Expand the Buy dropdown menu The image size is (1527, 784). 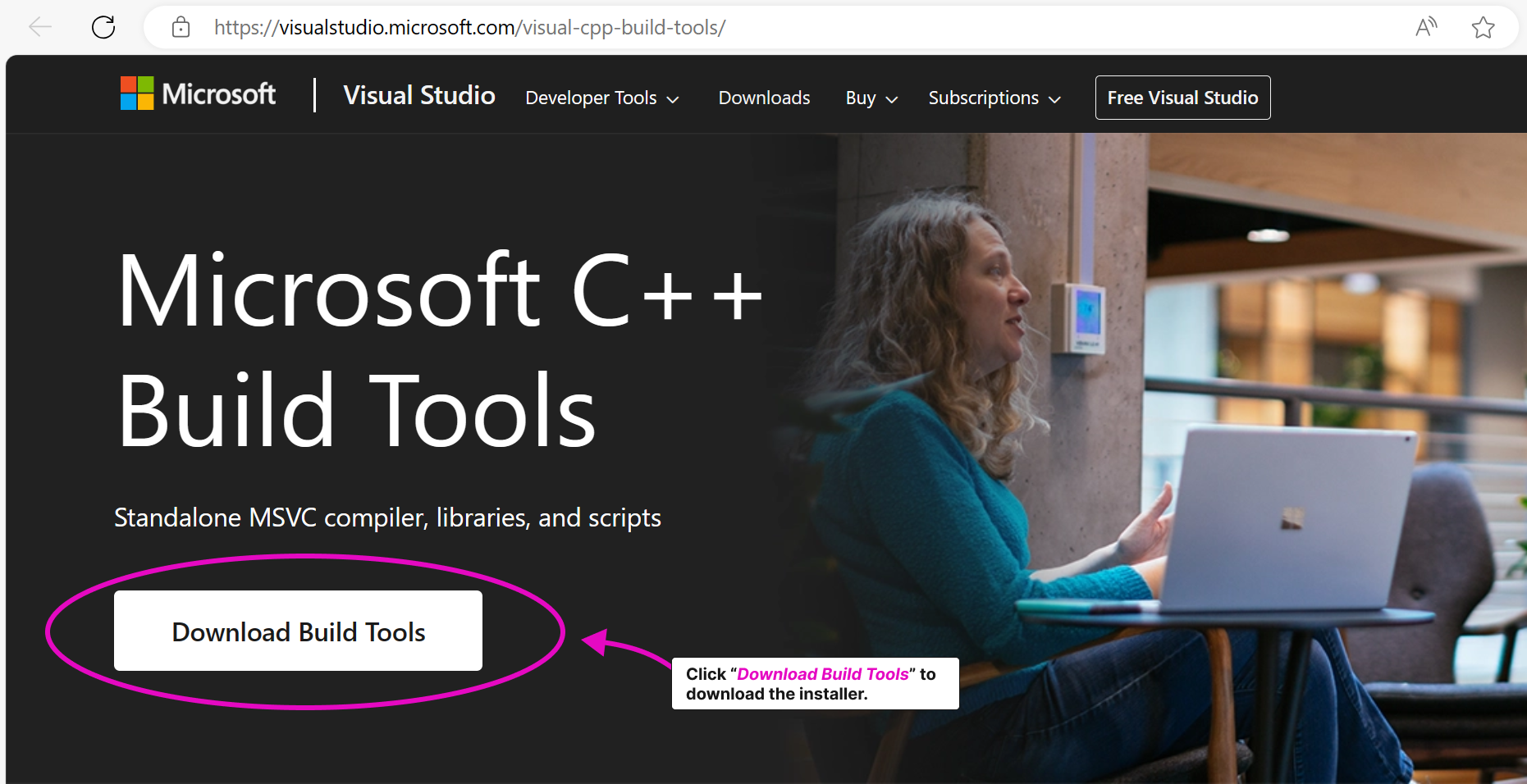point(871,98)
